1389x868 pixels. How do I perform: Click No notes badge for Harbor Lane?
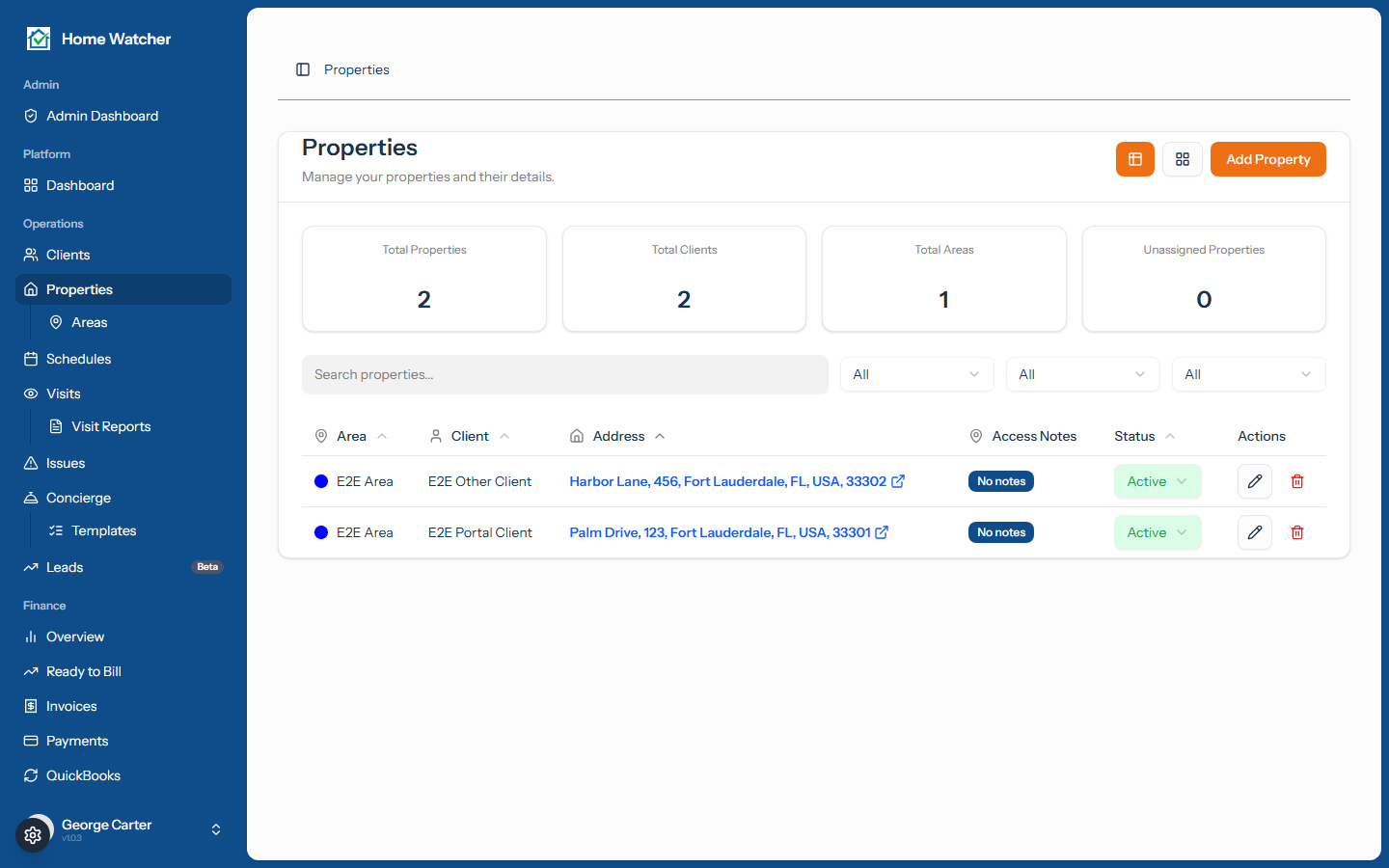point(1001,481)
